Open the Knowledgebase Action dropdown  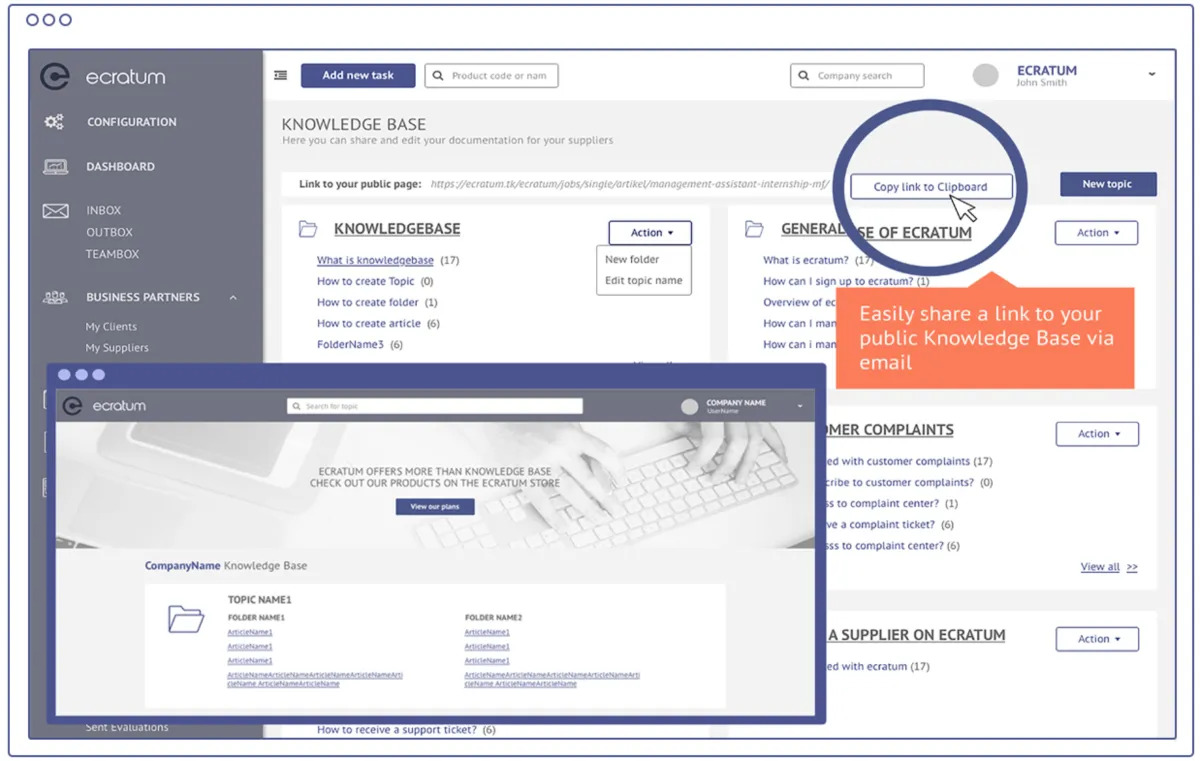(650, 233)
